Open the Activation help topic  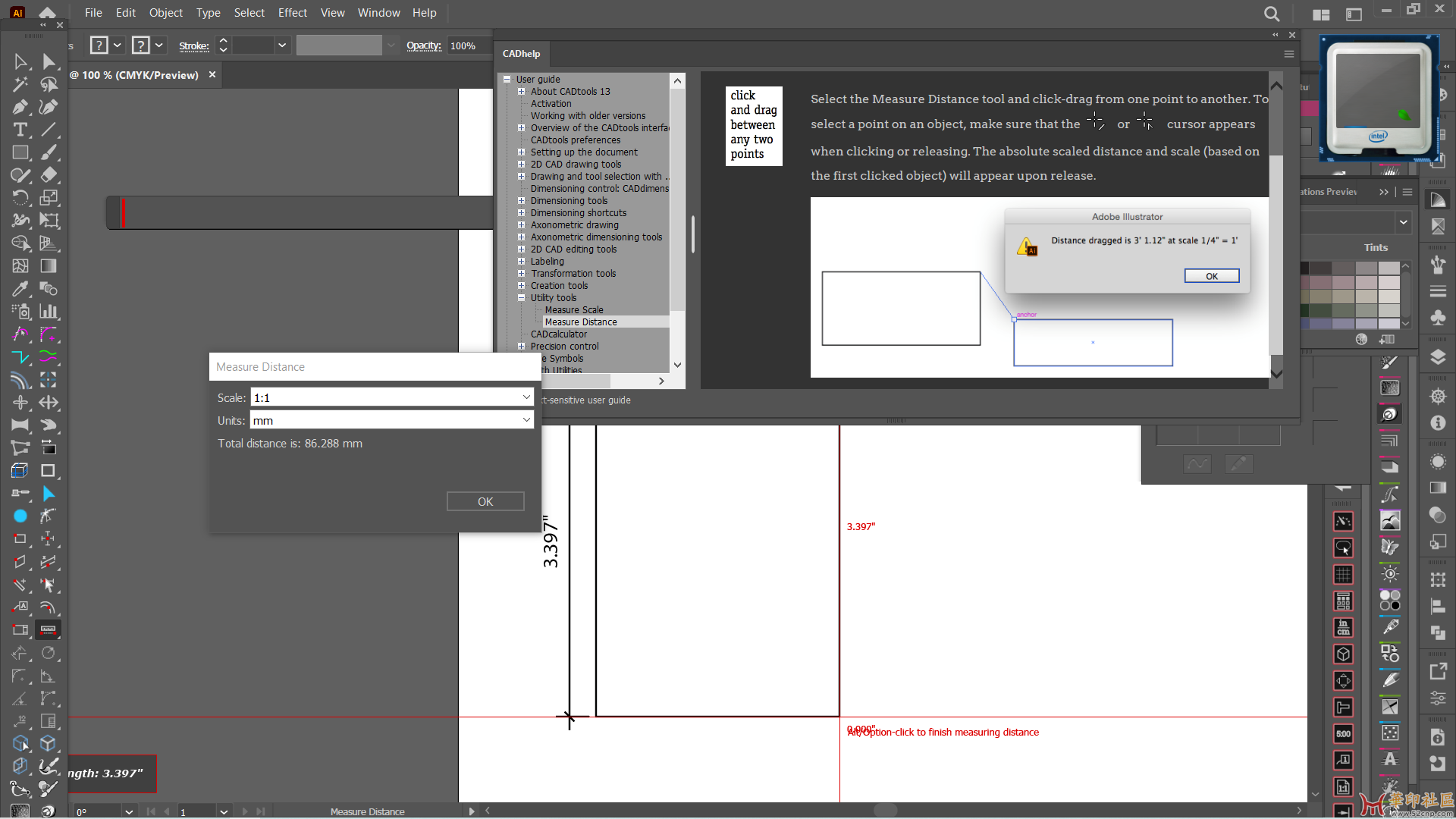551,104
